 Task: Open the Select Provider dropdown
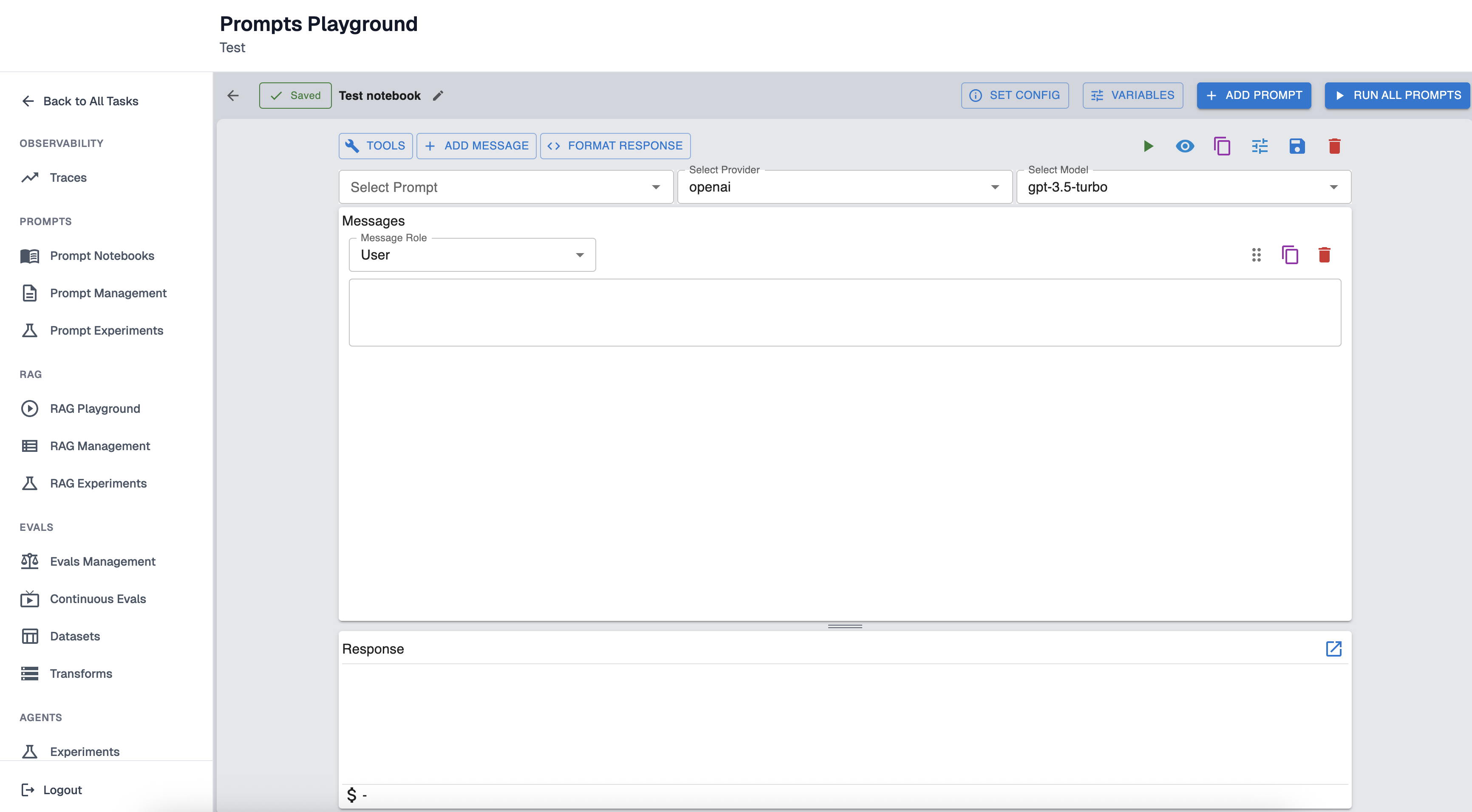point(844,187)
